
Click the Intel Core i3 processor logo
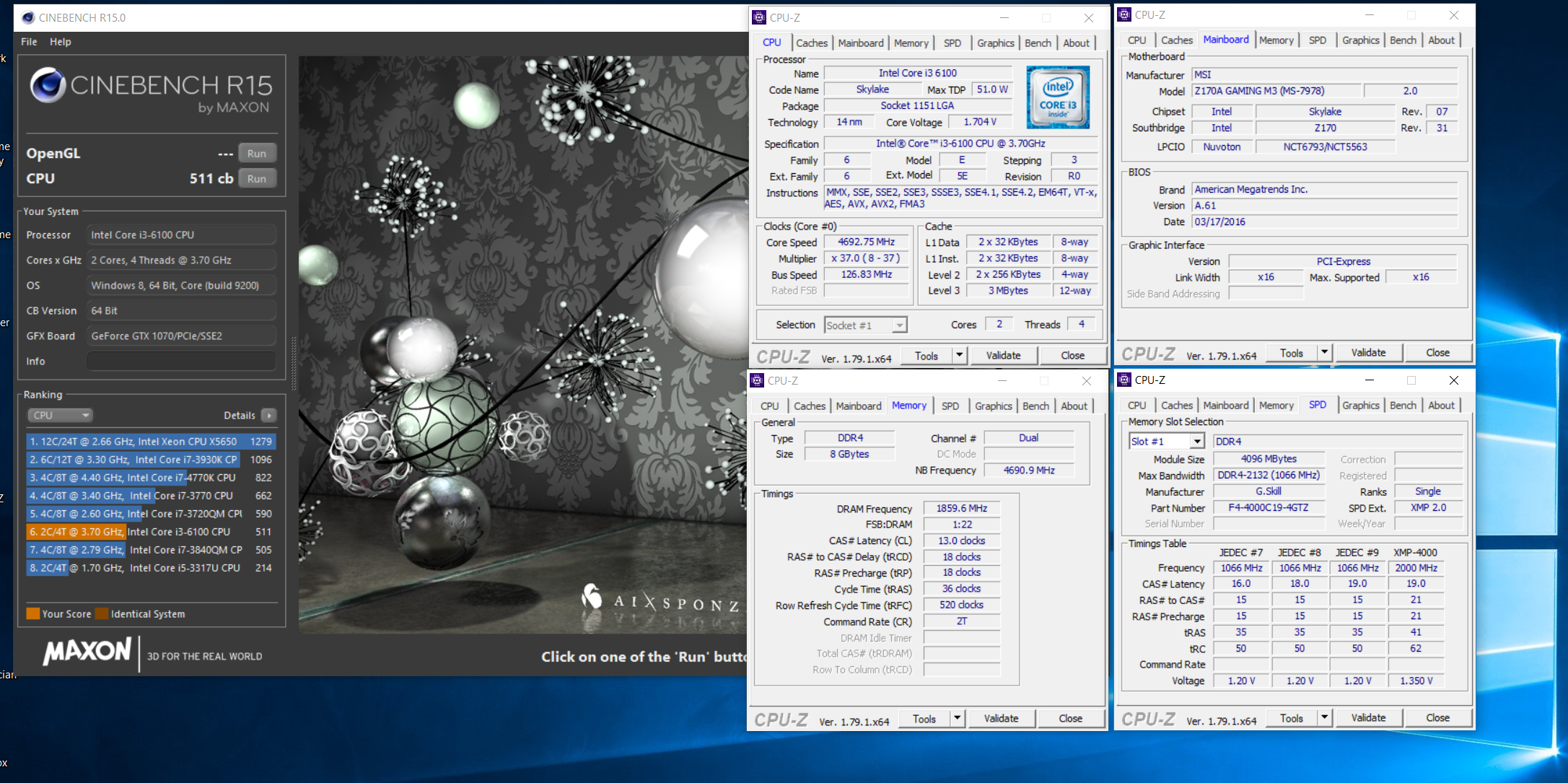point(1058,97)
